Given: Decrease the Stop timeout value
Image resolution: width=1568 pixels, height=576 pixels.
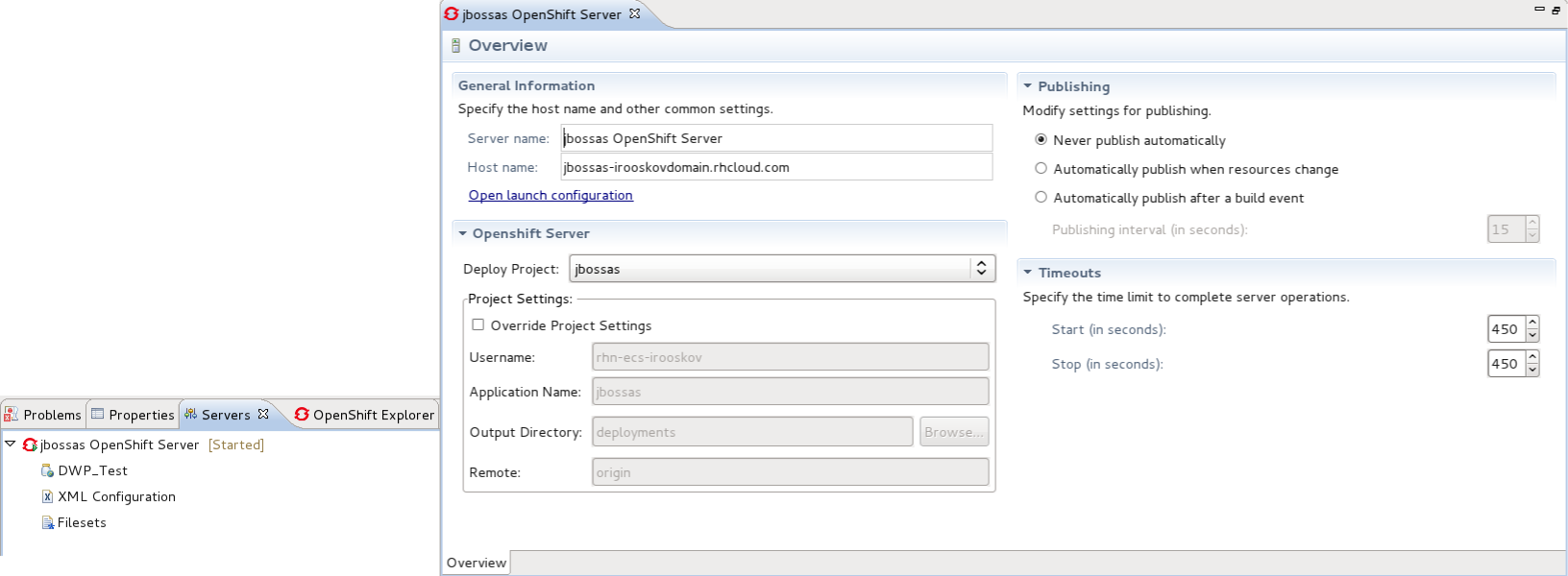Looking at the screenshot, I should [1532, 370].
